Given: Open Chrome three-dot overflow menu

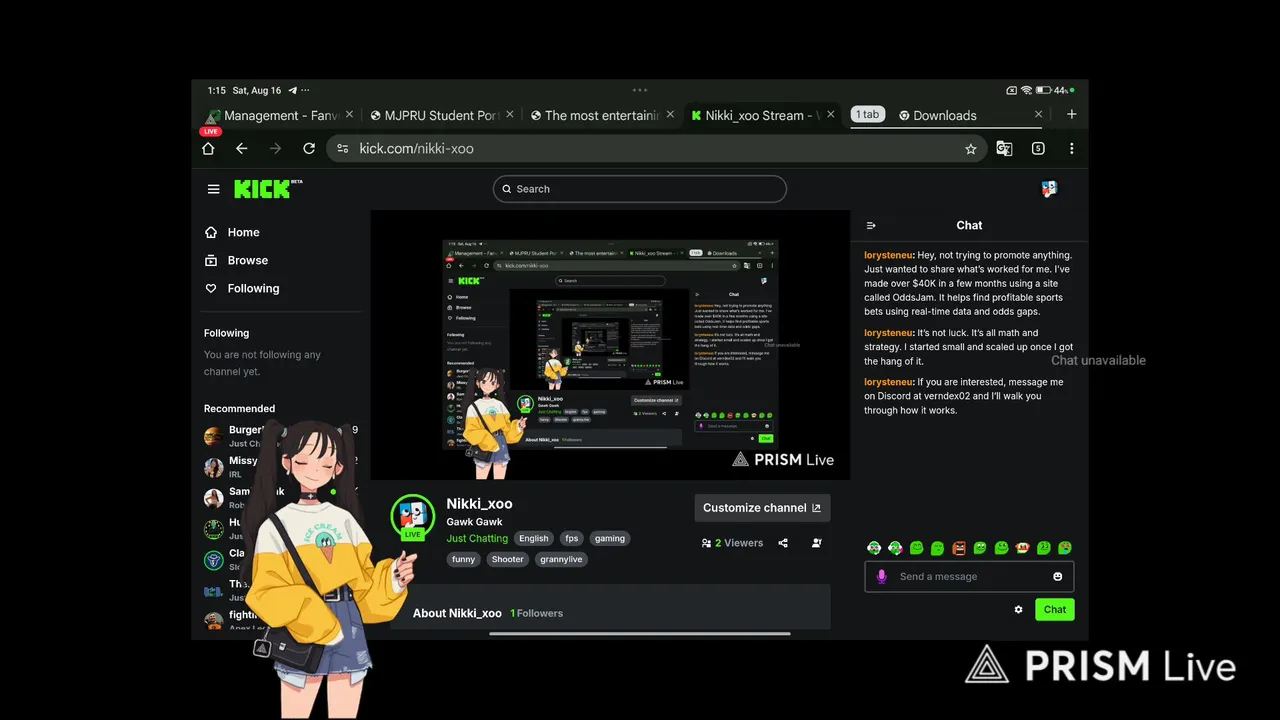Looking at the screenshot, I should pos(1071,148).
